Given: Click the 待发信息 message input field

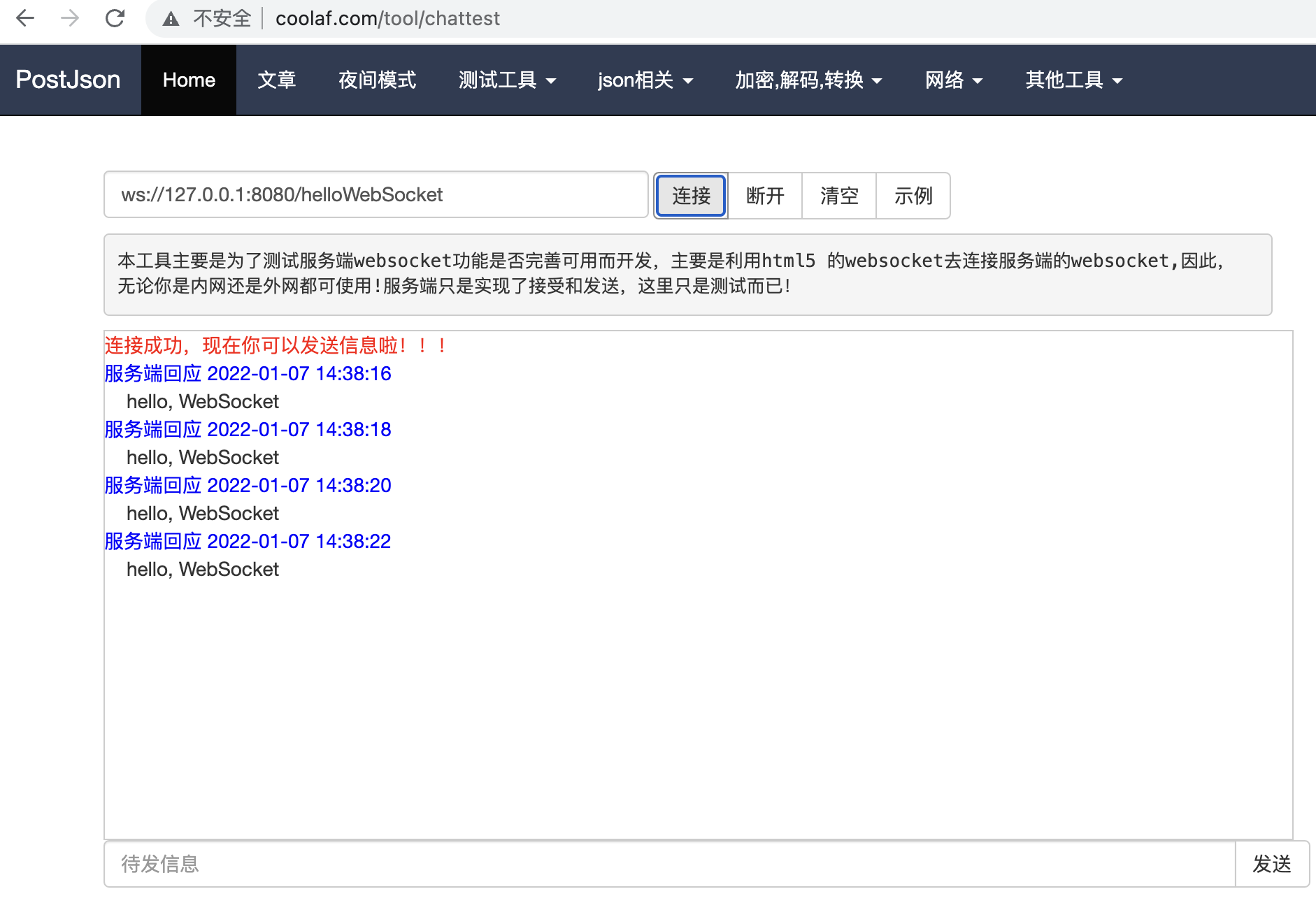Looking at the screenshot, I should tap(670, 864).
